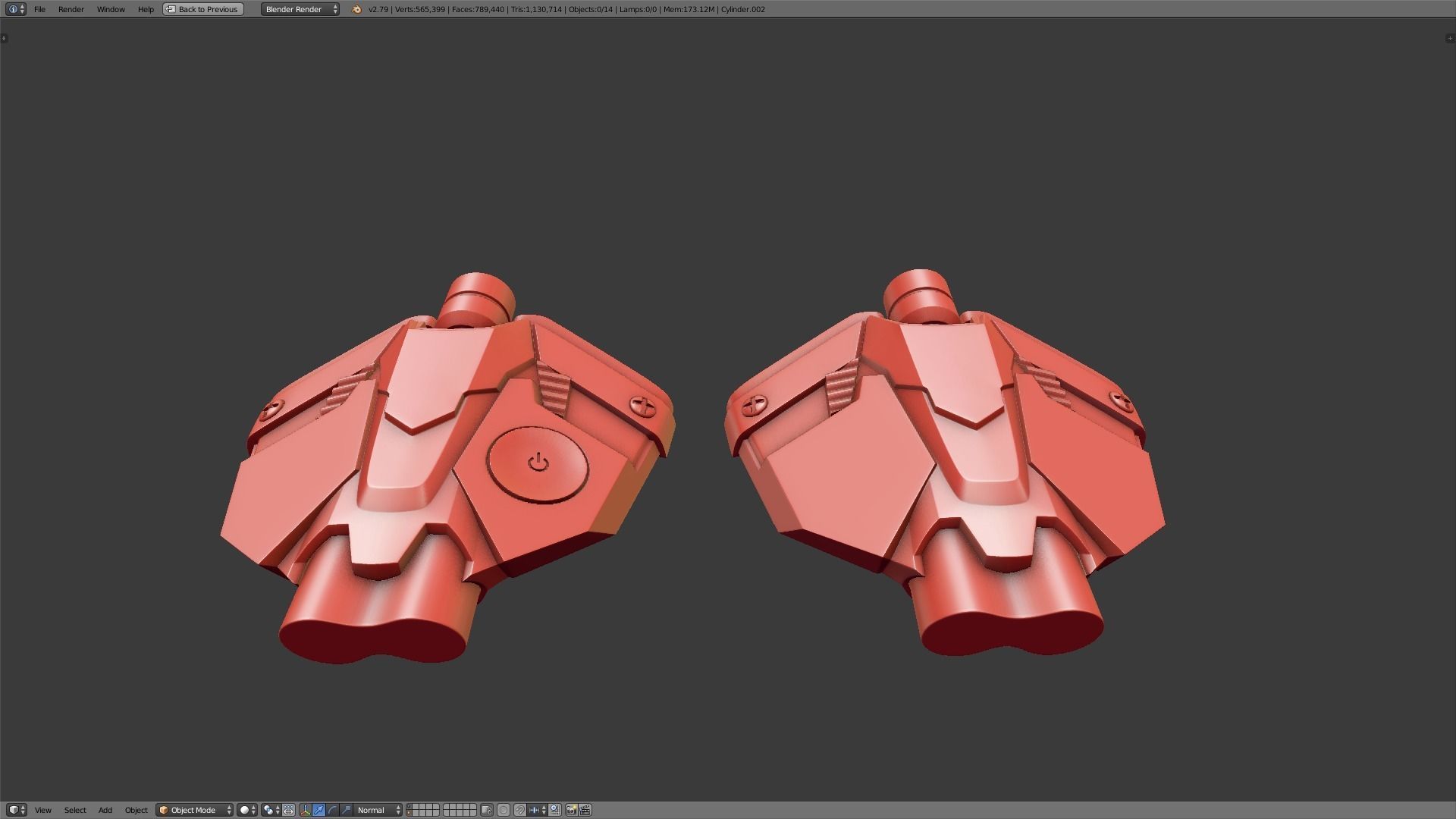Expand right properties panel plus handle
Viewport: 1456px width, 819px height.
click(1451, 38)
